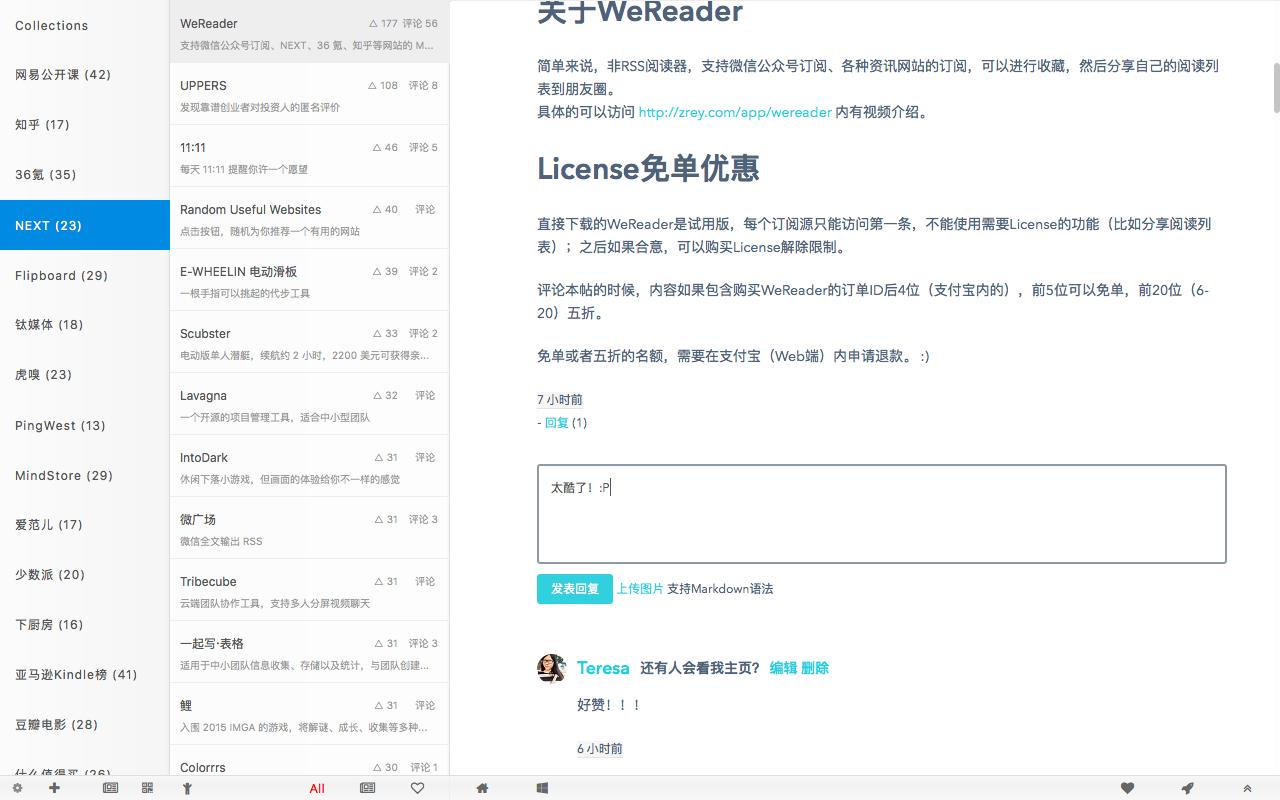The image size is (1280, 800).
Task: Show favorites with the outlined heart icon
Action: 418,788
